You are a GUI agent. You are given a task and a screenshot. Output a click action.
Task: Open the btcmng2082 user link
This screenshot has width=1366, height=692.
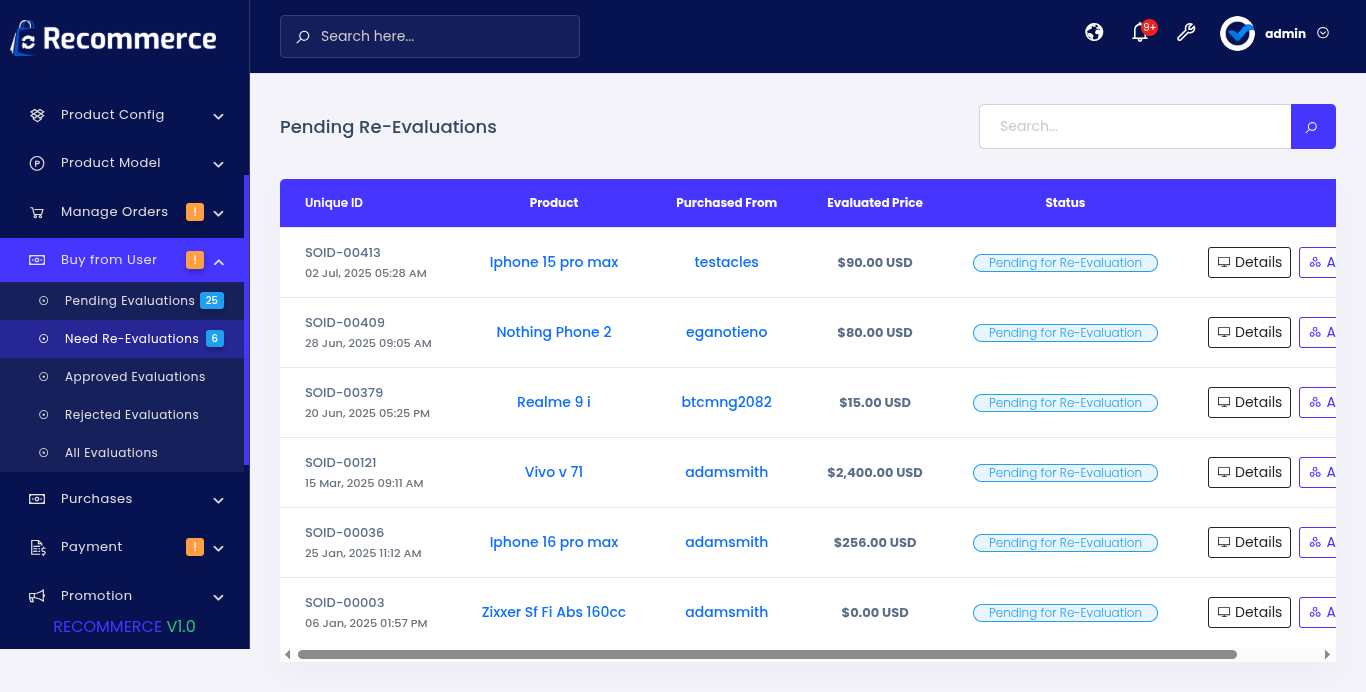[x=727, y=402]
